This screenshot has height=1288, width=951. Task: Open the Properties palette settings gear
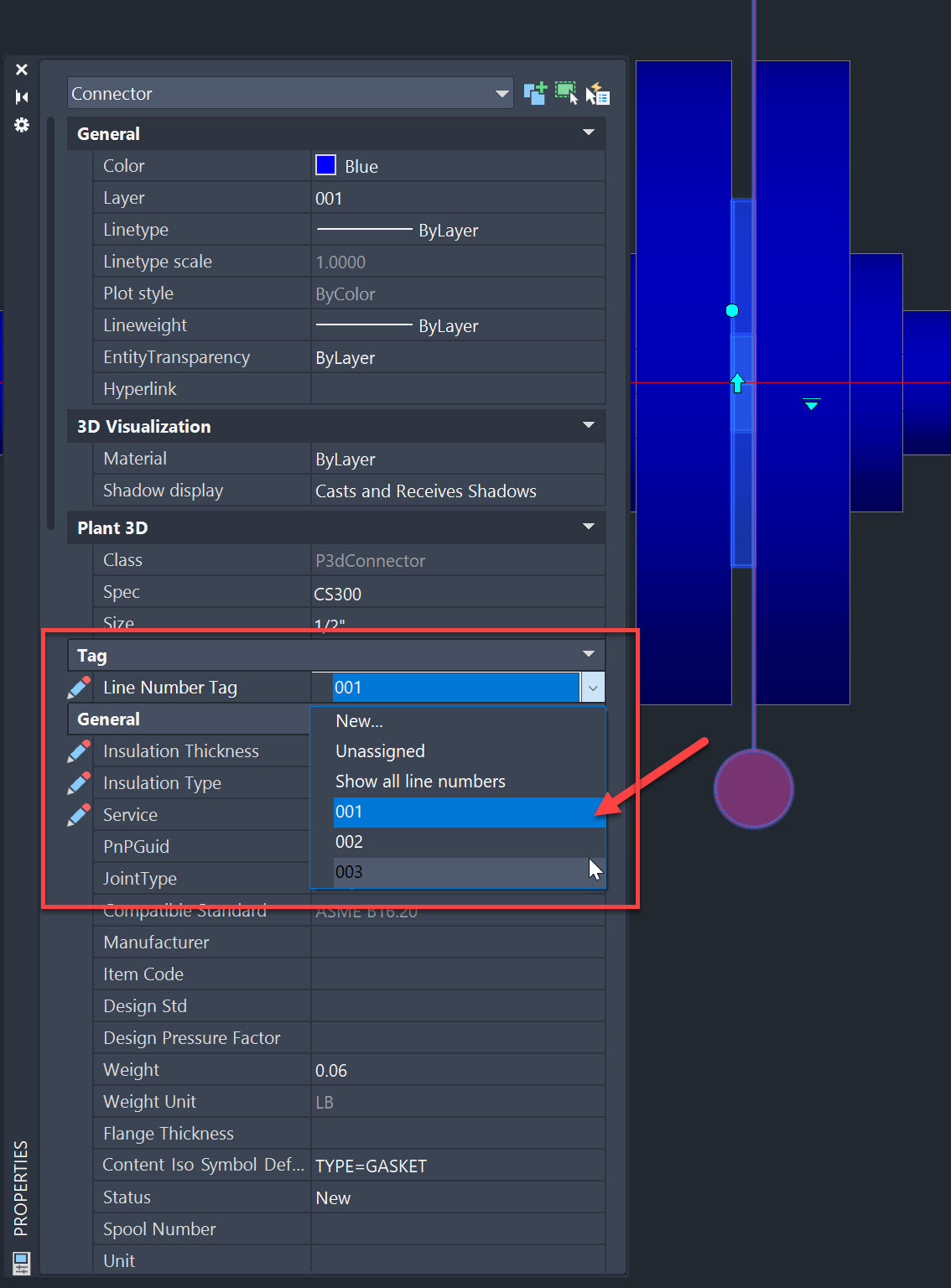(22, 125)
